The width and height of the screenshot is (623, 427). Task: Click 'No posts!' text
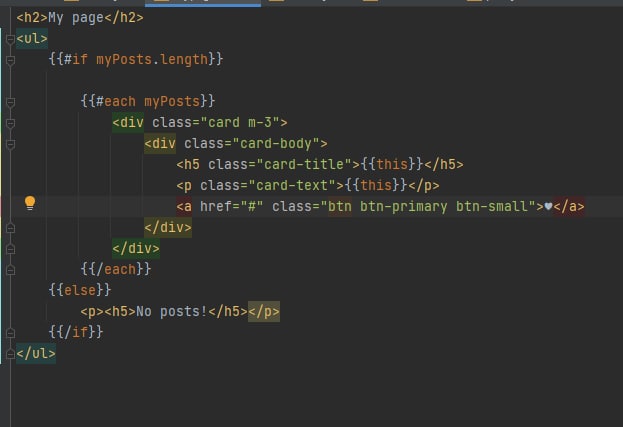click(172, 312)
